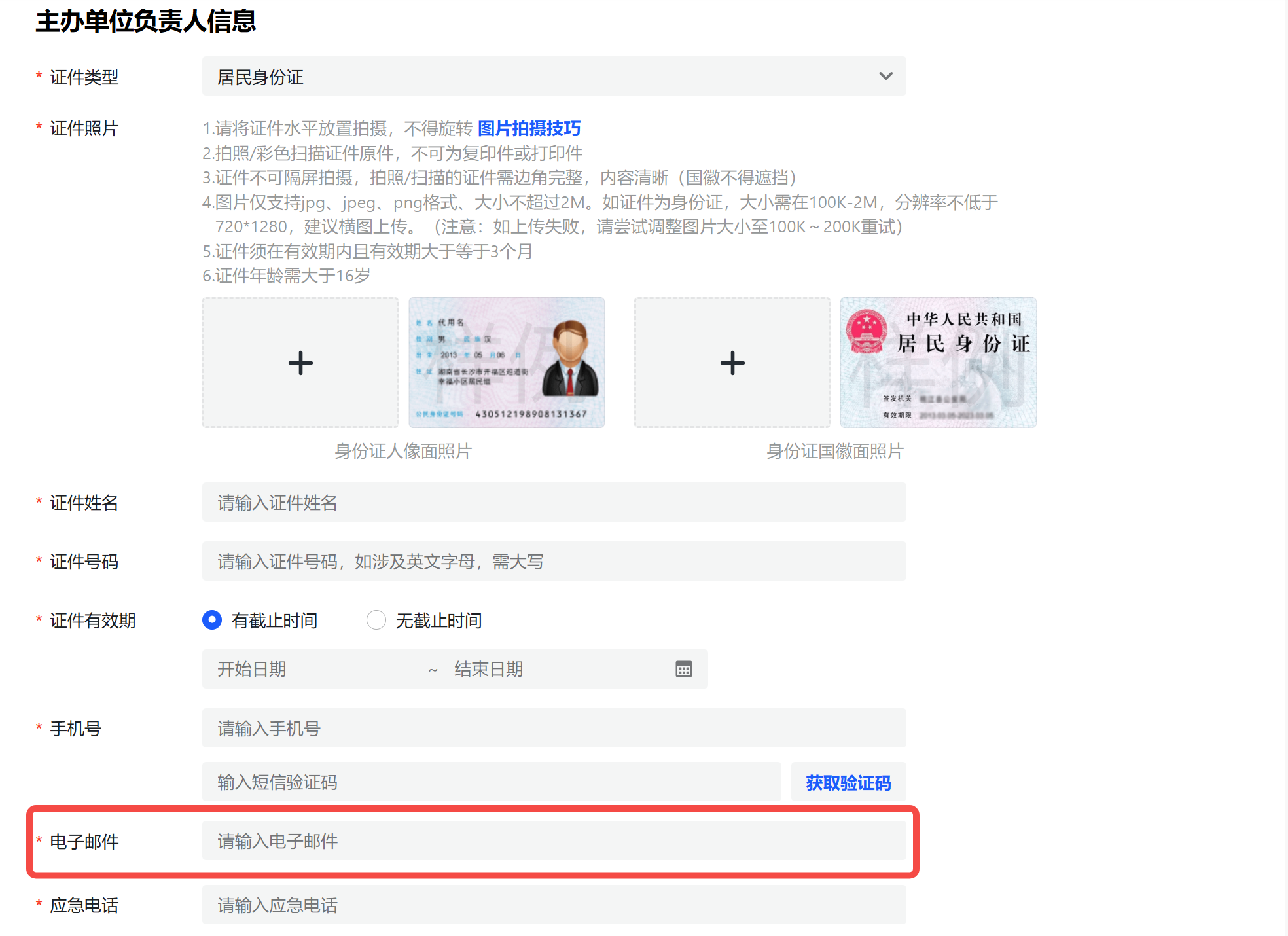View the sample national emblem side thumbnail
Screen dimensions: 1288x936
938,363
